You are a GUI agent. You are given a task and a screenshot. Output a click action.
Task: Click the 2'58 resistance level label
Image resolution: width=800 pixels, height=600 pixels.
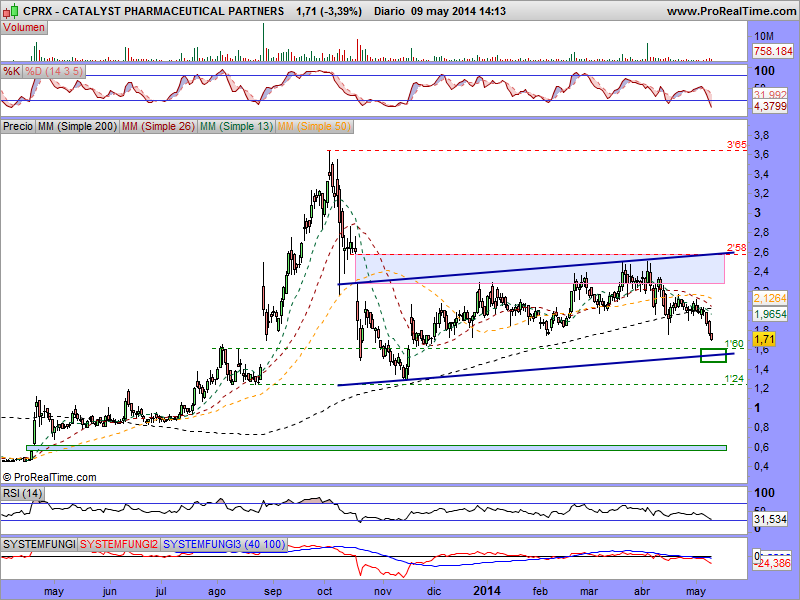coord(737,248)
